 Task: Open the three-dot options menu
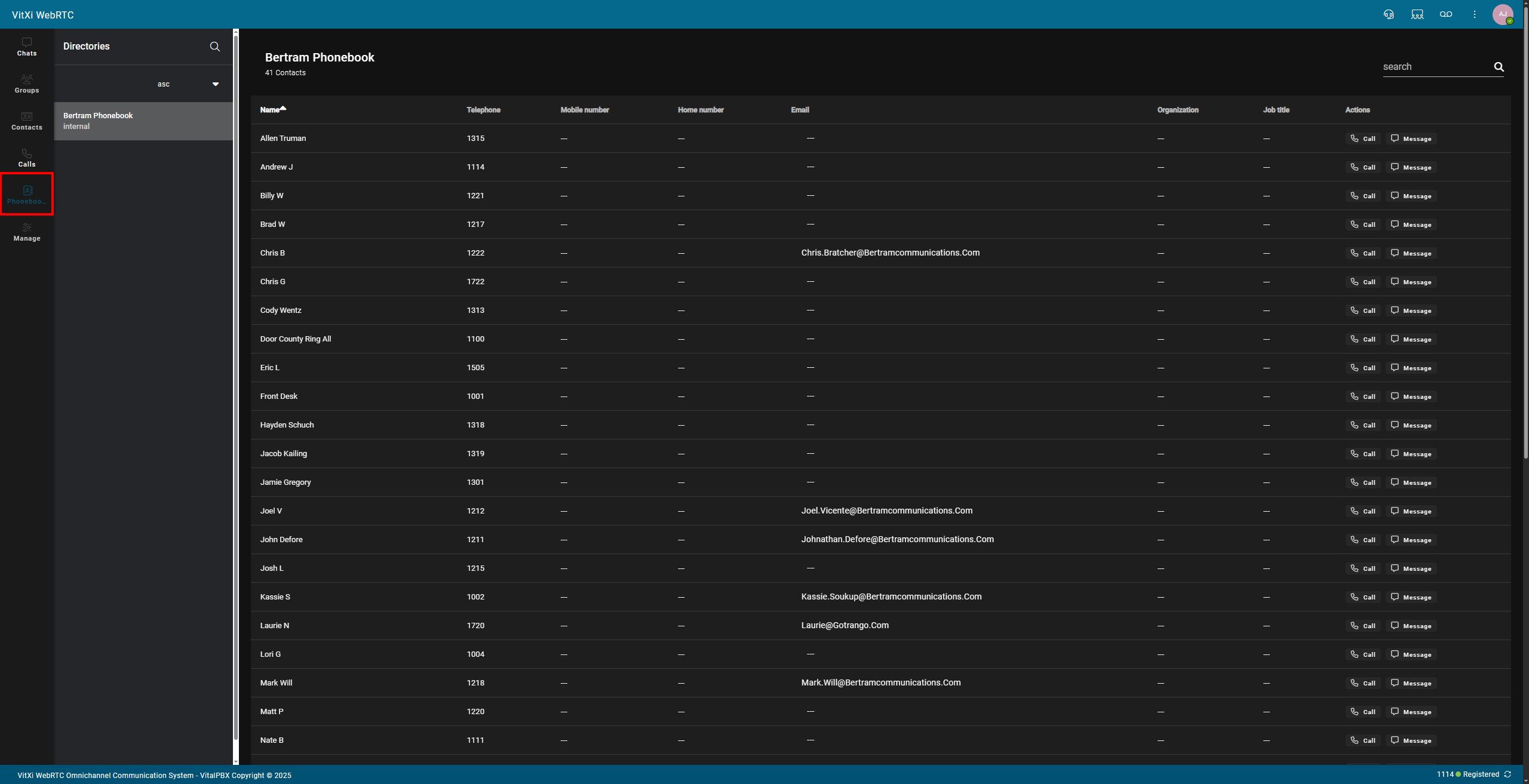[1475, 14]
